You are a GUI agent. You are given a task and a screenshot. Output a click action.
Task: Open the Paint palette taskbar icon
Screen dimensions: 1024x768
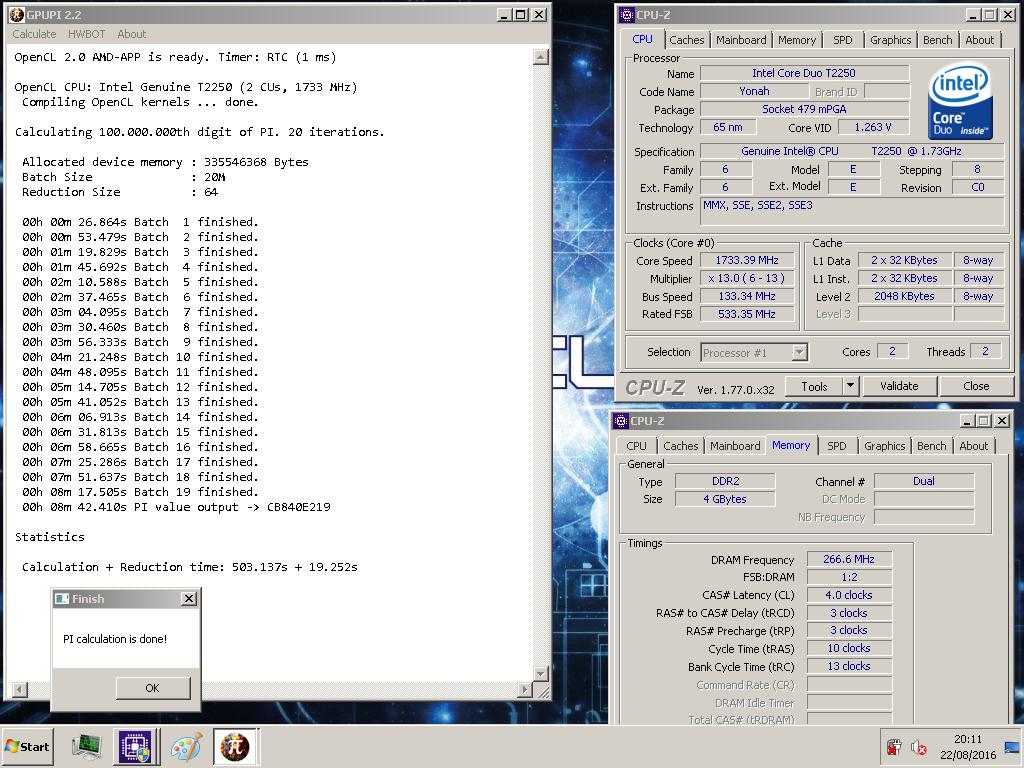tap(186, 747)
